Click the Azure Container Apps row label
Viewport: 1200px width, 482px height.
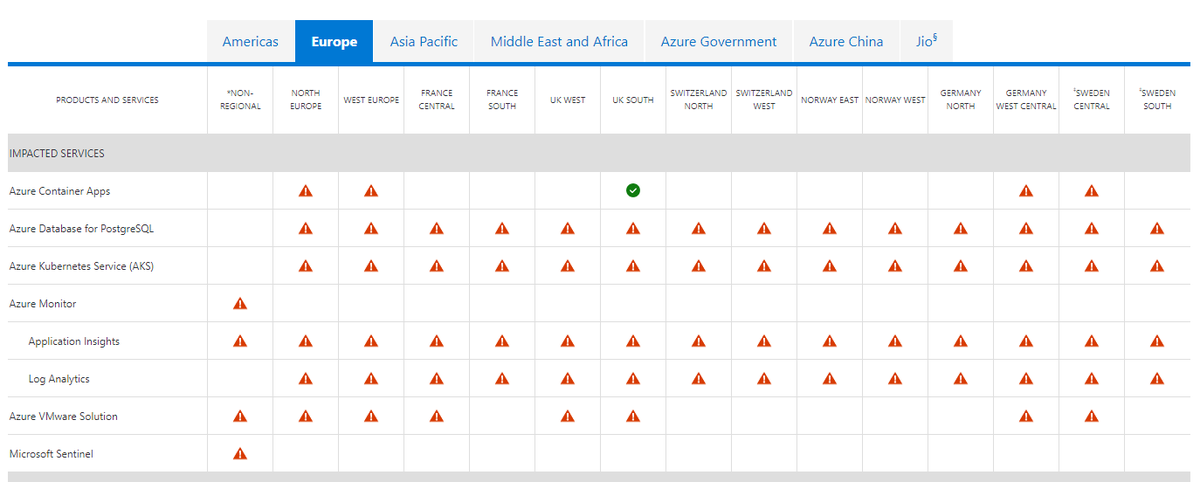point(60,191)
